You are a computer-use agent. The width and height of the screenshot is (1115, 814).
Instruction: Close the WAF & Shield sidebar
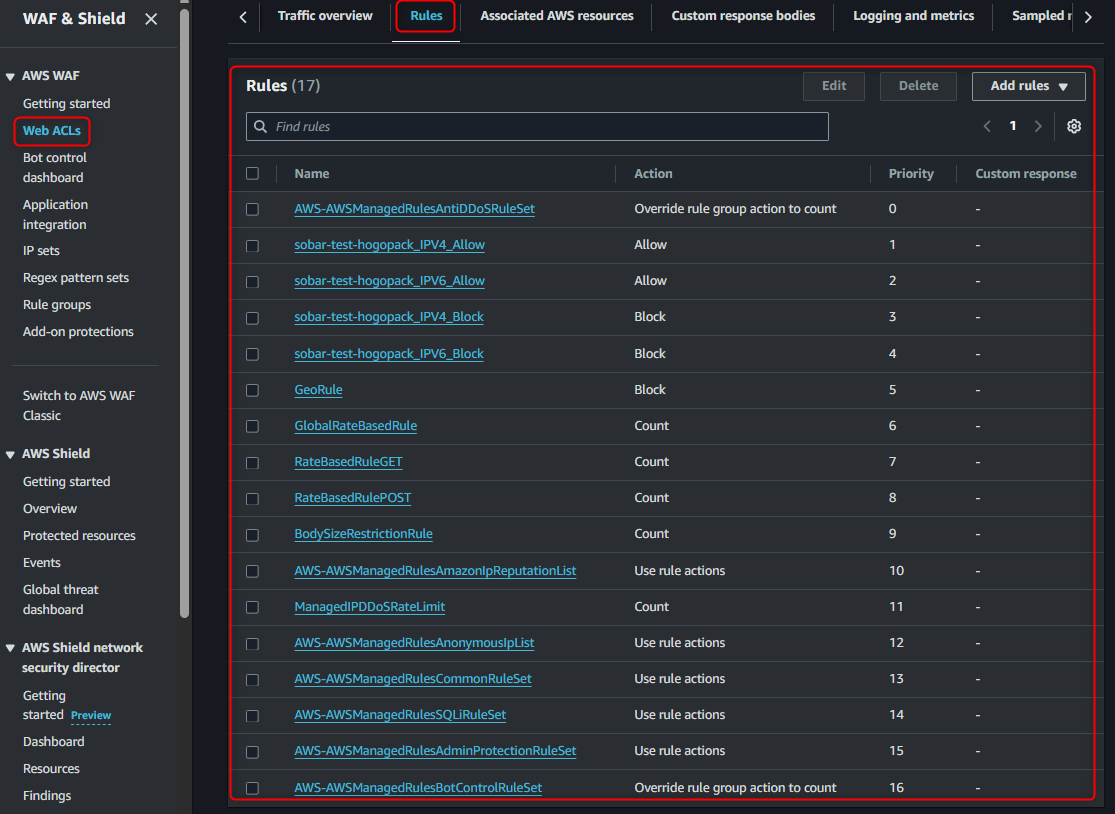[151, 19]
